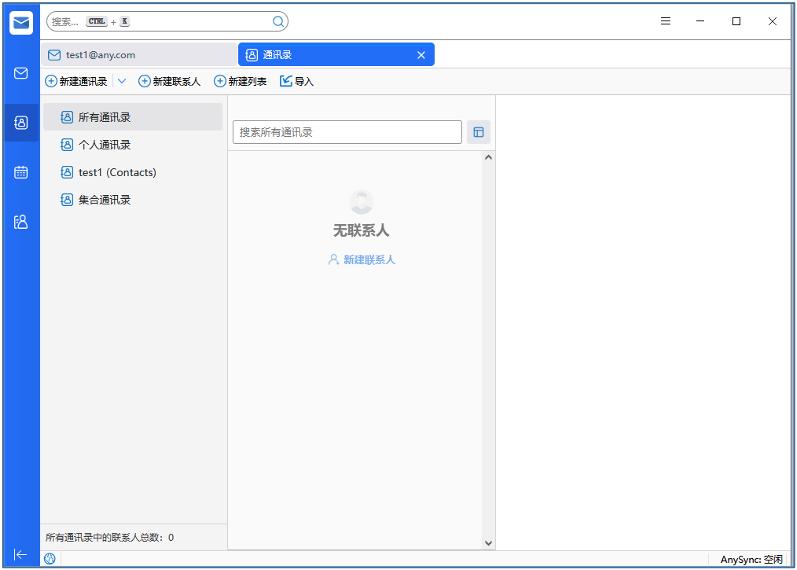797x570 pixels.
Task: Click the 导入 import button
Action: (297, 81)
